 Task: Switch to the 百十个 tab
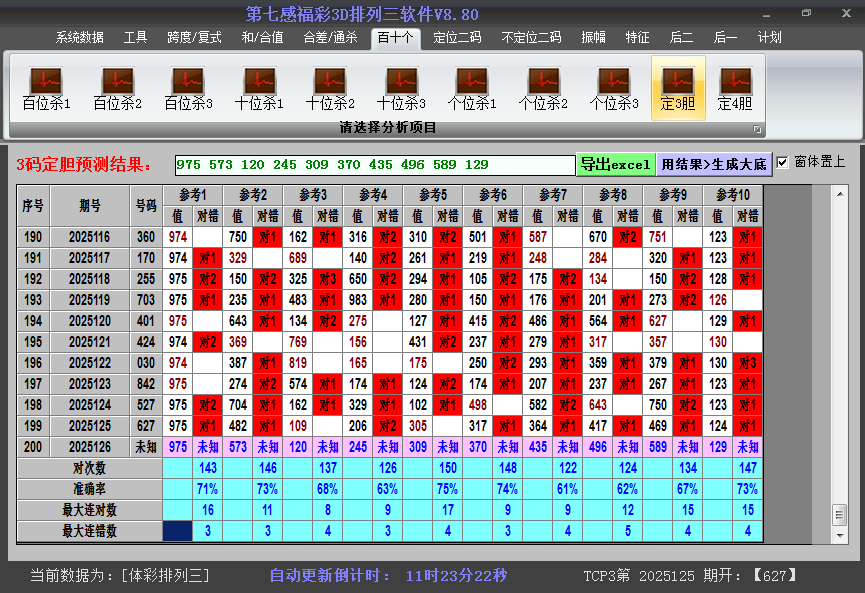[x=396, y=38]
